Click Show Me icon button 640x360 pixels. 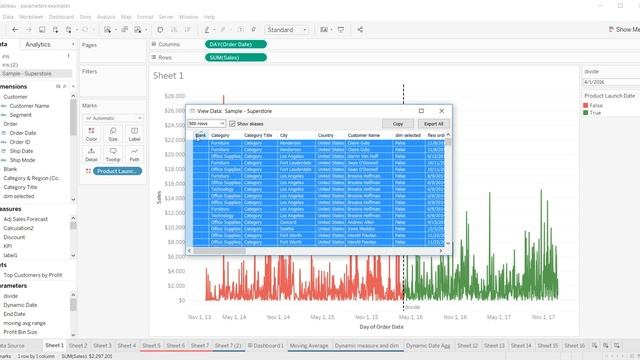point(624,29)
